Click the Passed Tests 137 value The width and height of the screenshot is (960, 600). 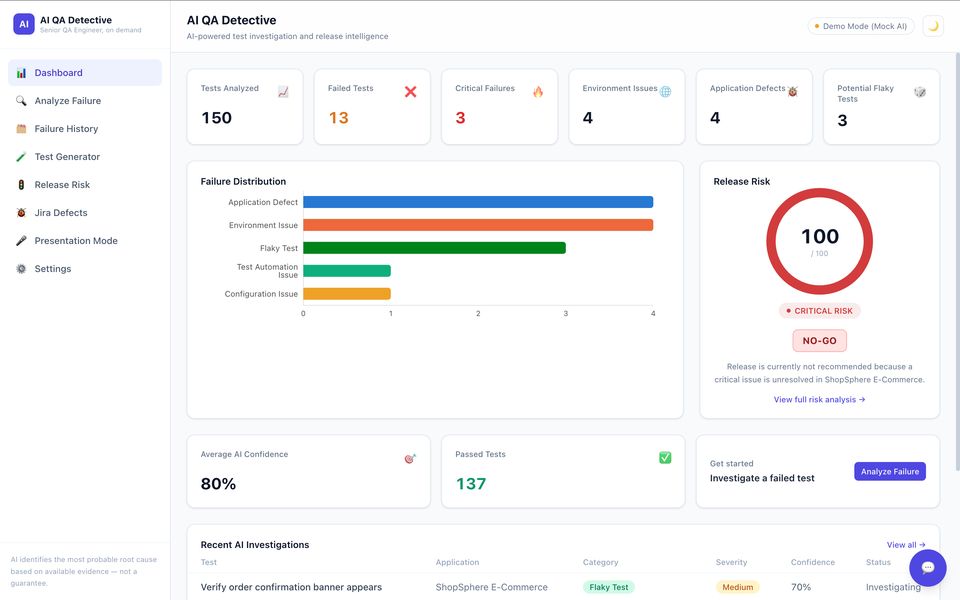pos(471,484)
